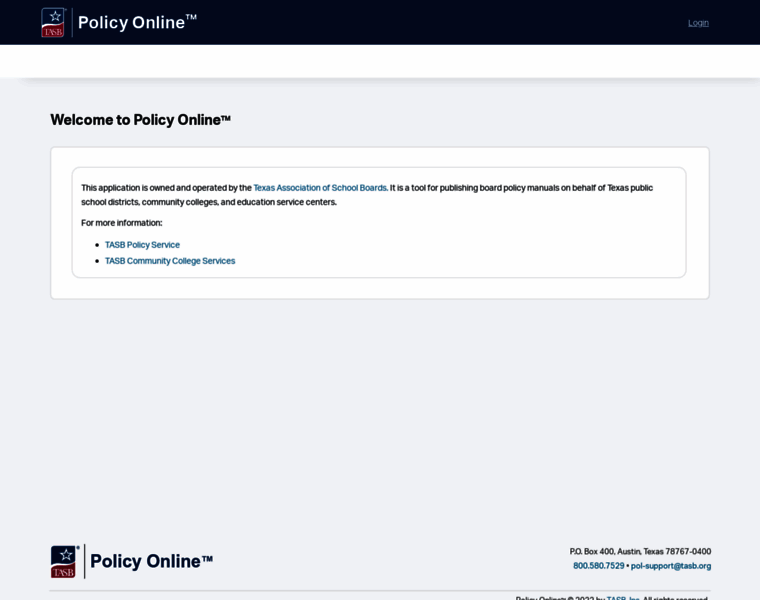Click the footer TASB logo
The height and width of the screenshot is (600, 760).
click(65, 561)
